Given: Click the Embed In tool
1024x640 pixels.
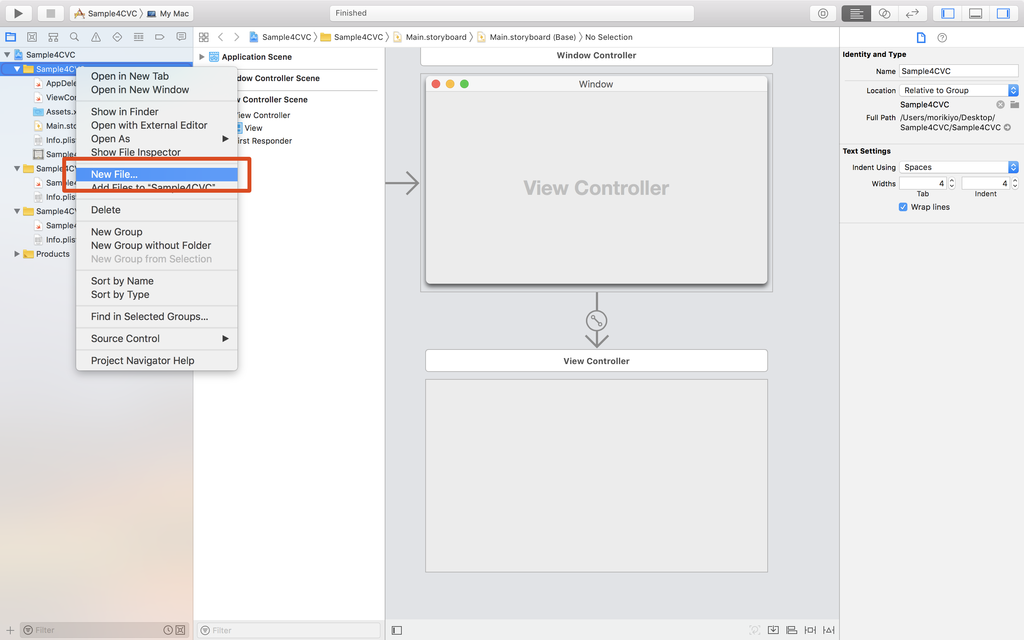Looking at the screenshot, I should coord(773,630).
